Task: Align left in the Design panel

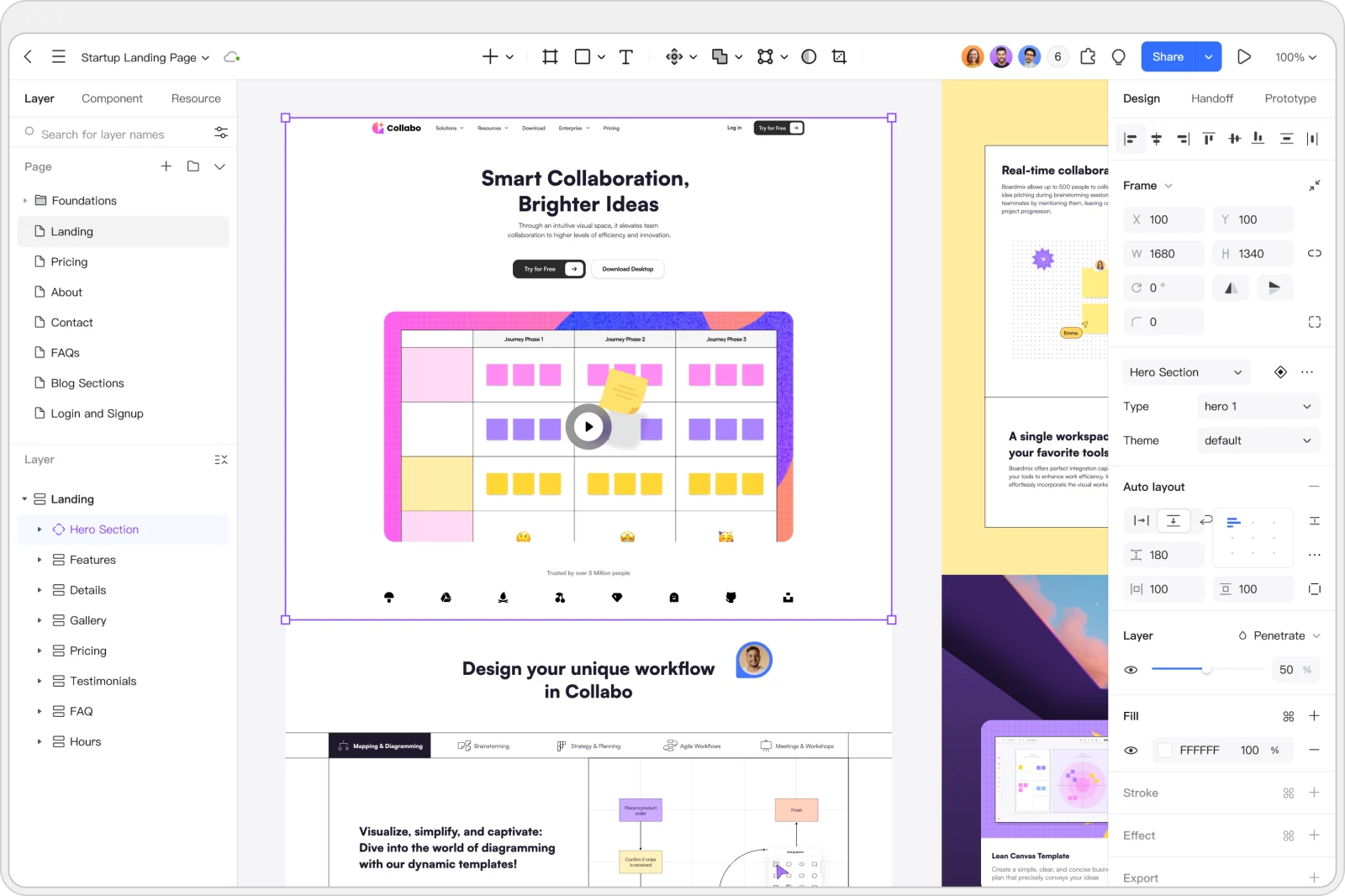Action: (1131, 139)
